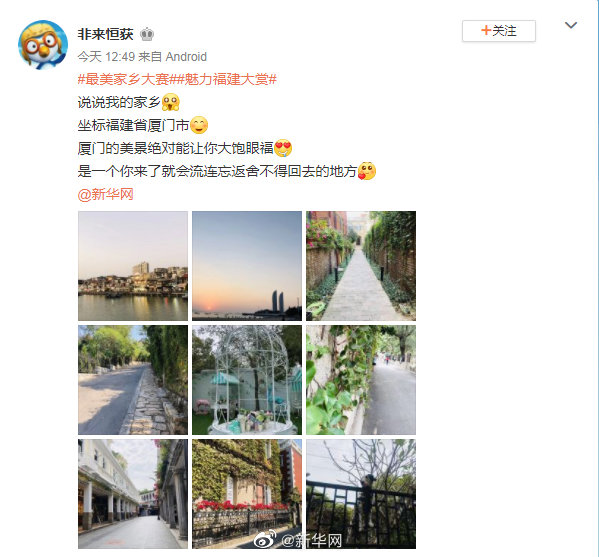
Task: Open the username 非来恒获 profile link
Action: (x=105, y=34)
